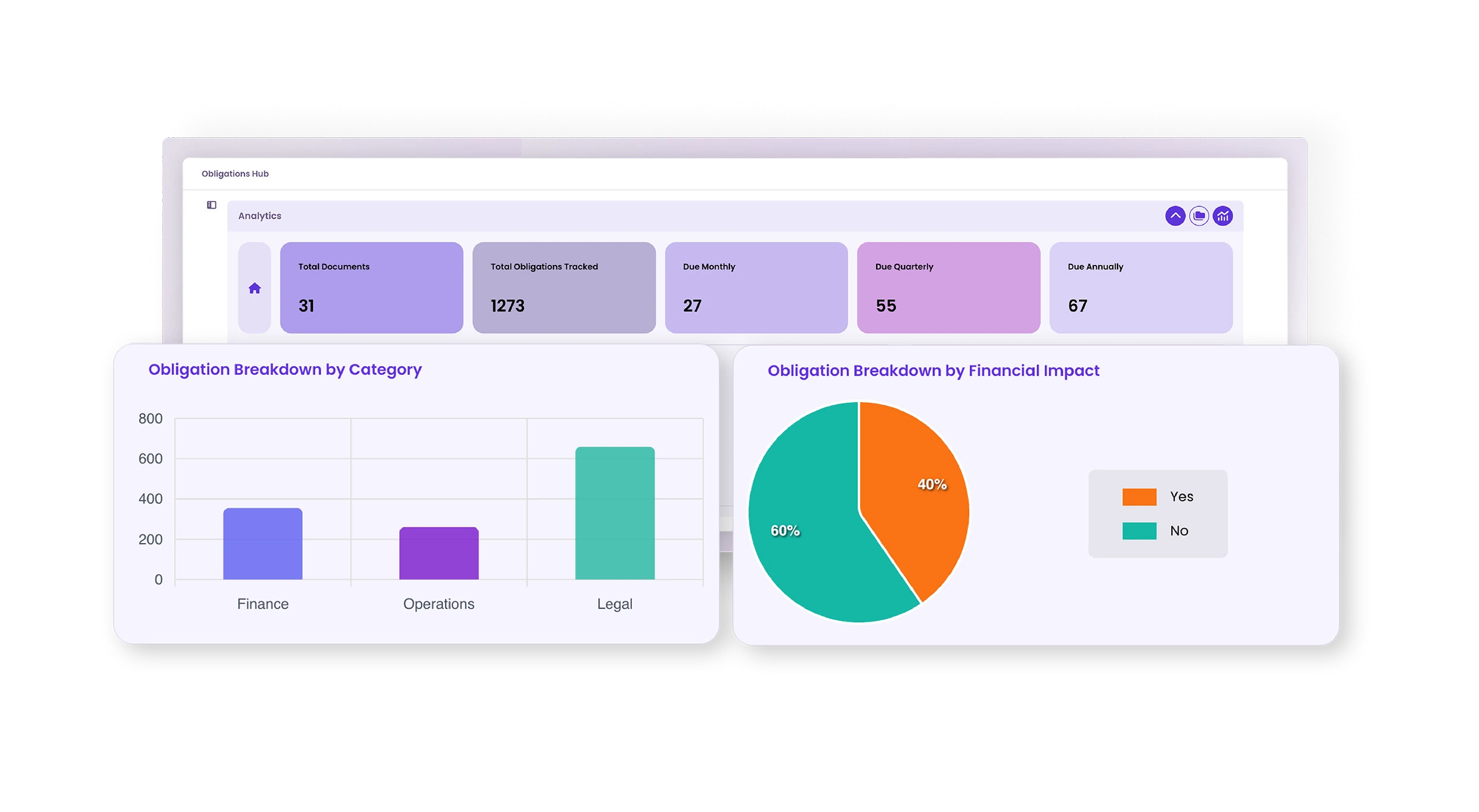Click the Obligations Hub title
The width and height of the screenshot is (1479, 812).
pos(235,173)
